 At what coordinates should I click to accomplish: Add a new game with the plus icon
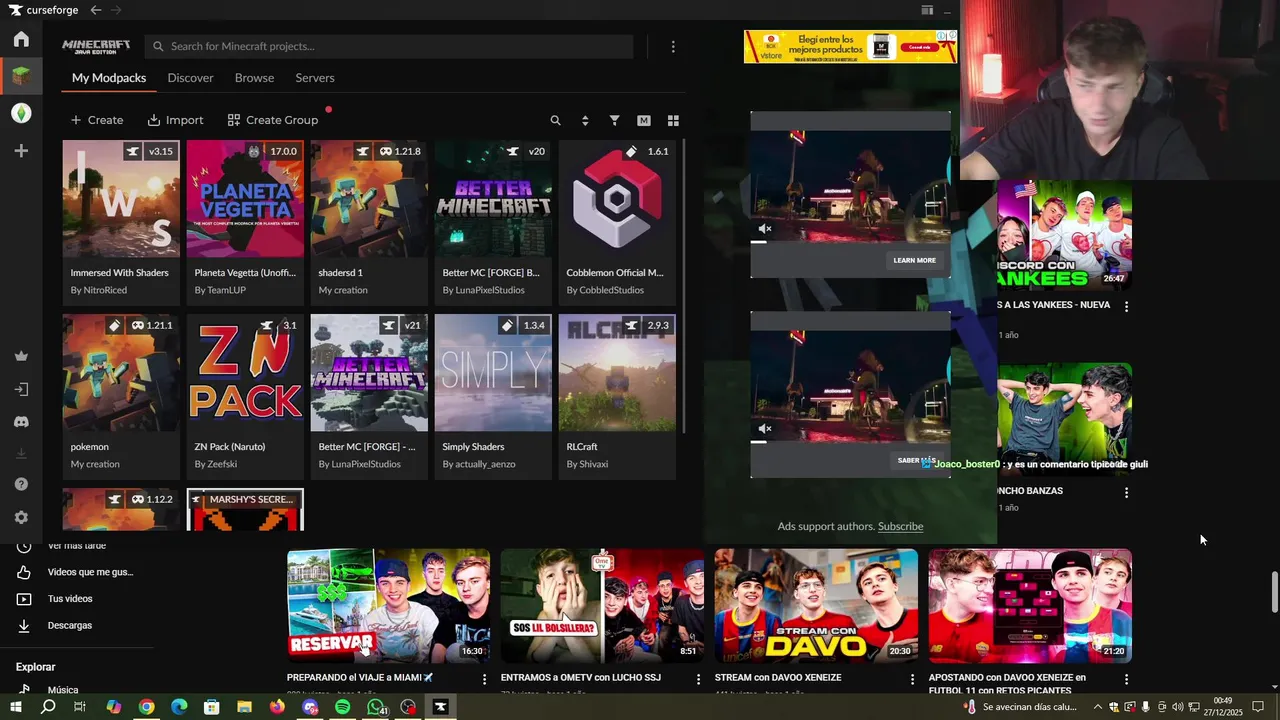(x=21, y=151)
